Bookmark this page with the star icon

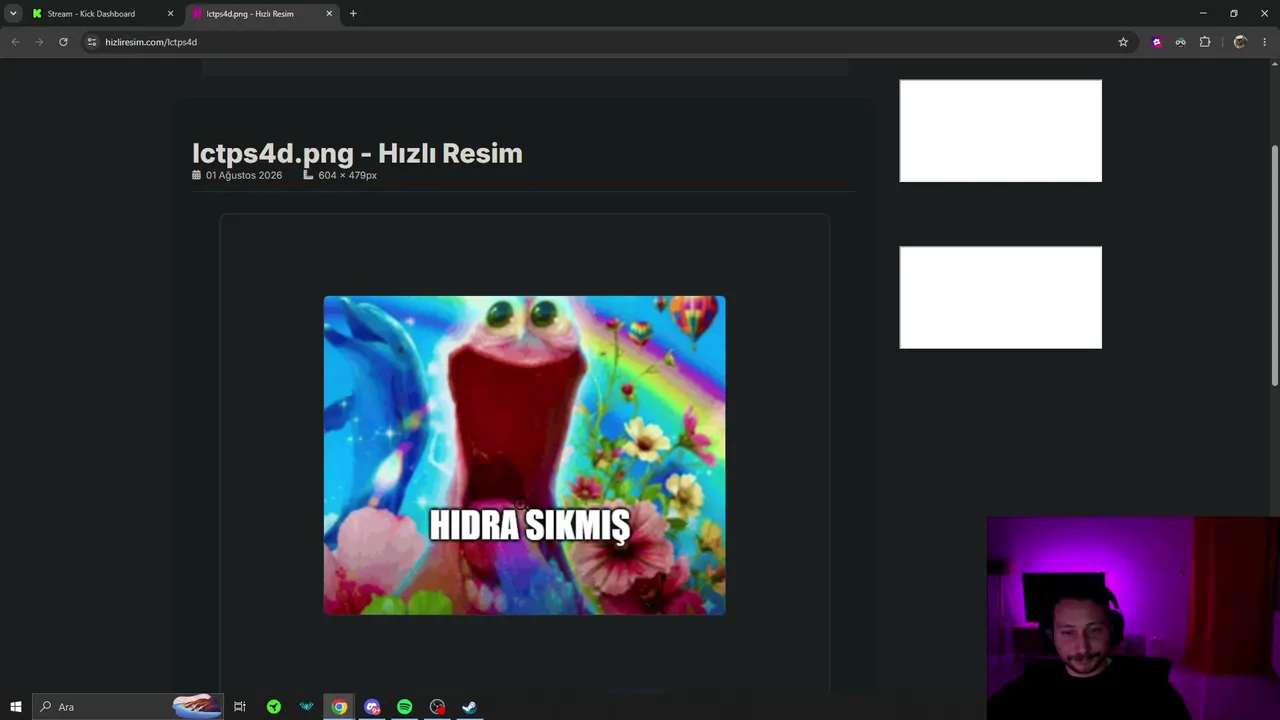1123,42
